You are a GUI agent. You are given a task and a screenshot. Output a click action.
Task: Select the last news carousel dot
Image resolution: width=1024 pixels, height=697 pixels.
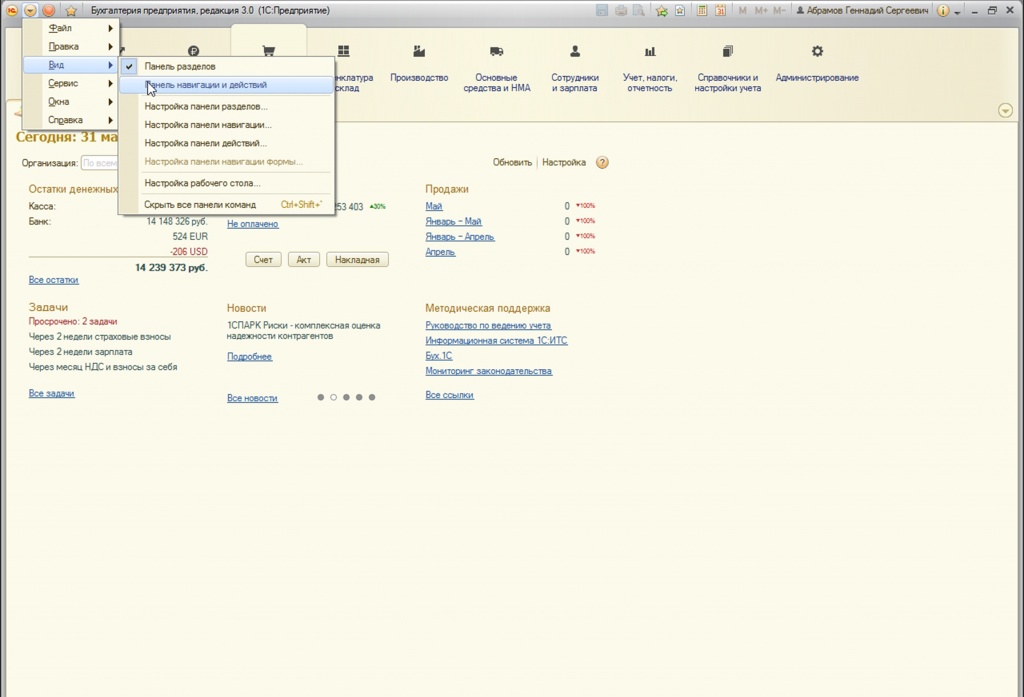(x=372, y=397)
